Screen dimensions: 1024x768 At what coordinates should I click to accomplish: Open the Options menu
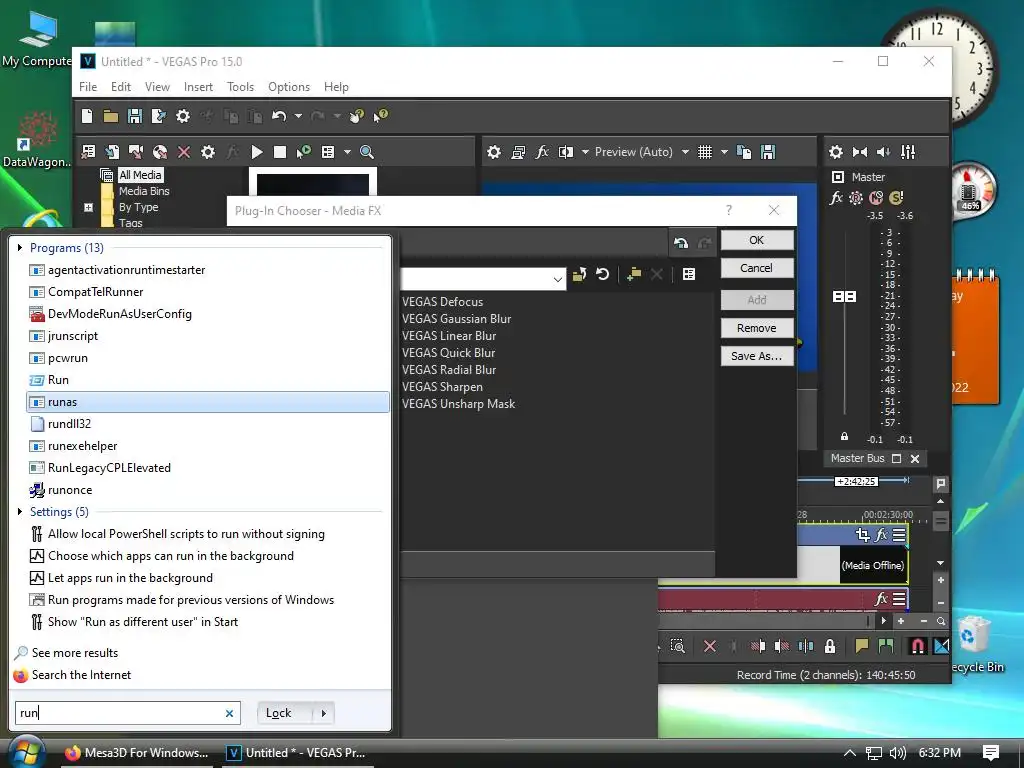[289, 87]
